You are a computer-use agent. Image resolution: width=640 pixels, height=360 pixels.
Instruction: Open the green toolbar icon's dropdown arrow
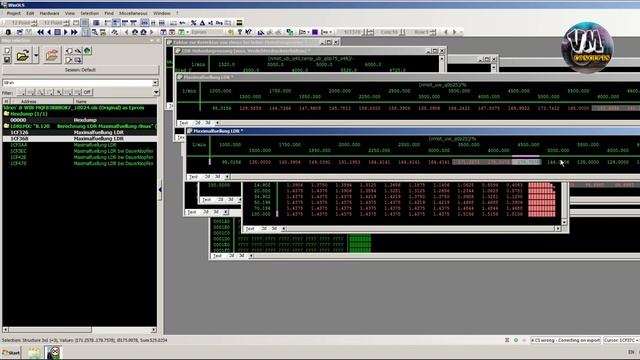[x=188, y=32]
